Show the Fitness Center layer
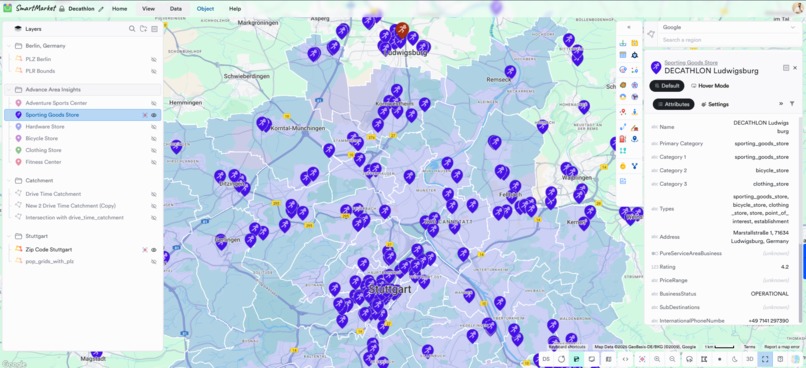Image resolution: width=806 pixels, height=368 pixels. pos(153,162)
